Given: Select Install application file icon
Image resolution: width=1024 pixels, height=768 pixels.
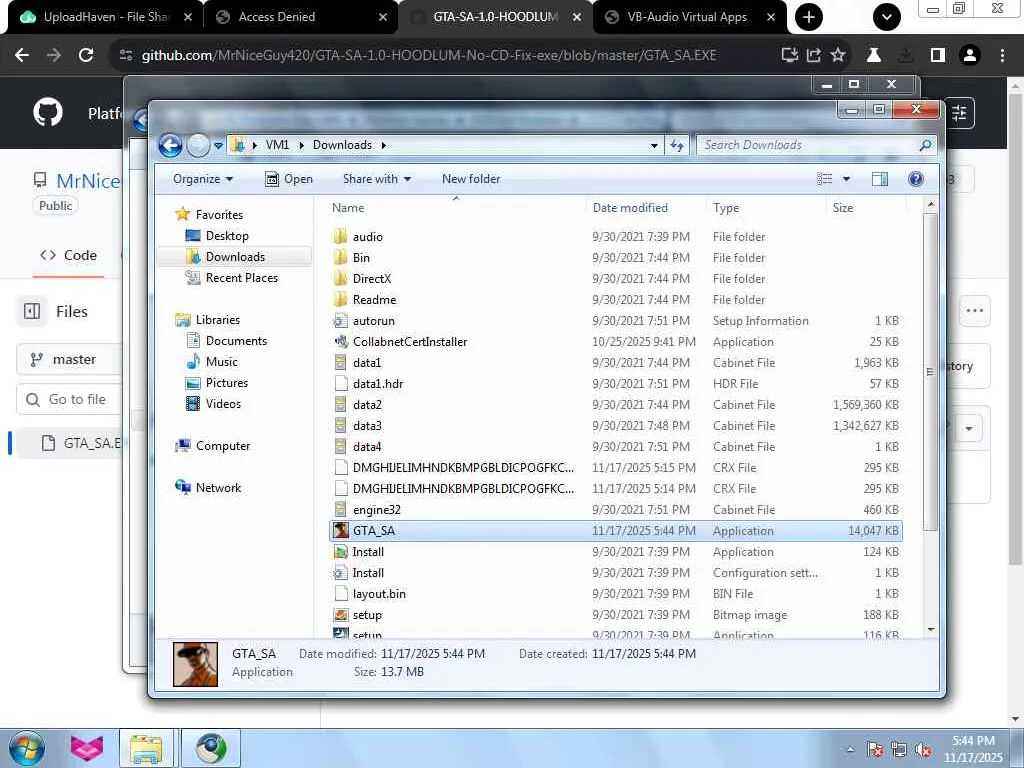Looking at the screenshot, I should tap(340, 552).
